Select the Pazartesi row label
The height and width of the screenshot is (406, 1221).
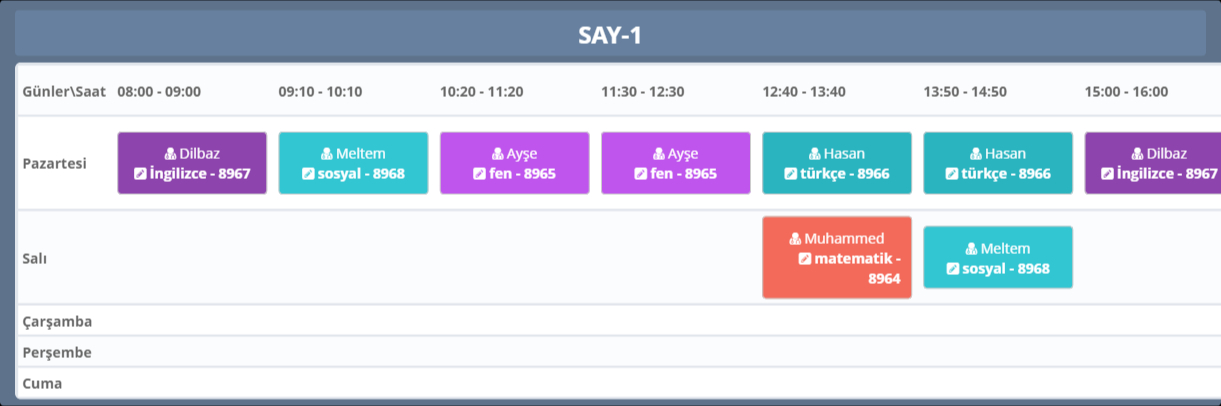coord(56,163)
